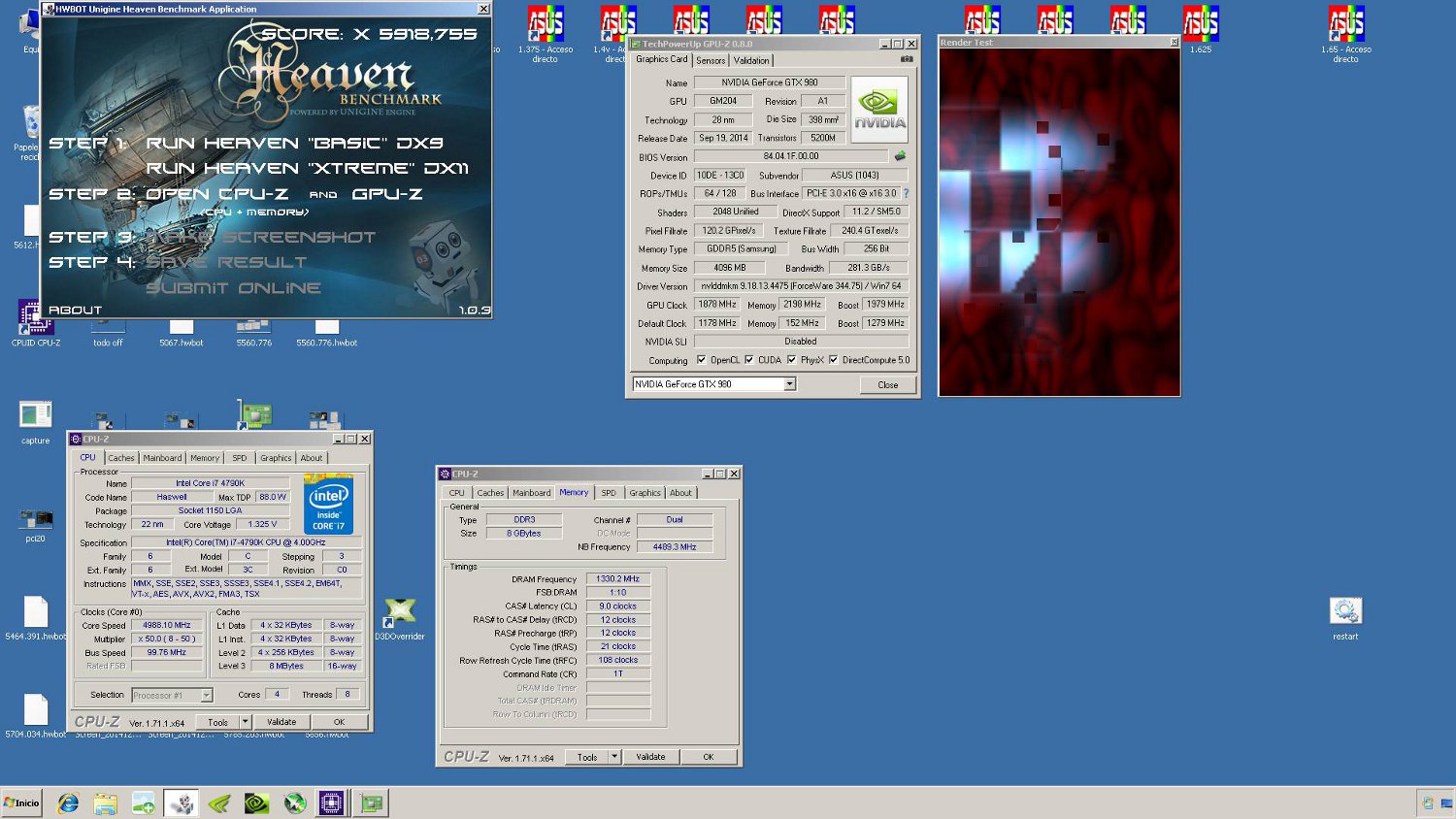The width and height of the screenshot is (1456, 819).
Task: Click the Close button in GPU-Z
Action: [x=887, y=385]
